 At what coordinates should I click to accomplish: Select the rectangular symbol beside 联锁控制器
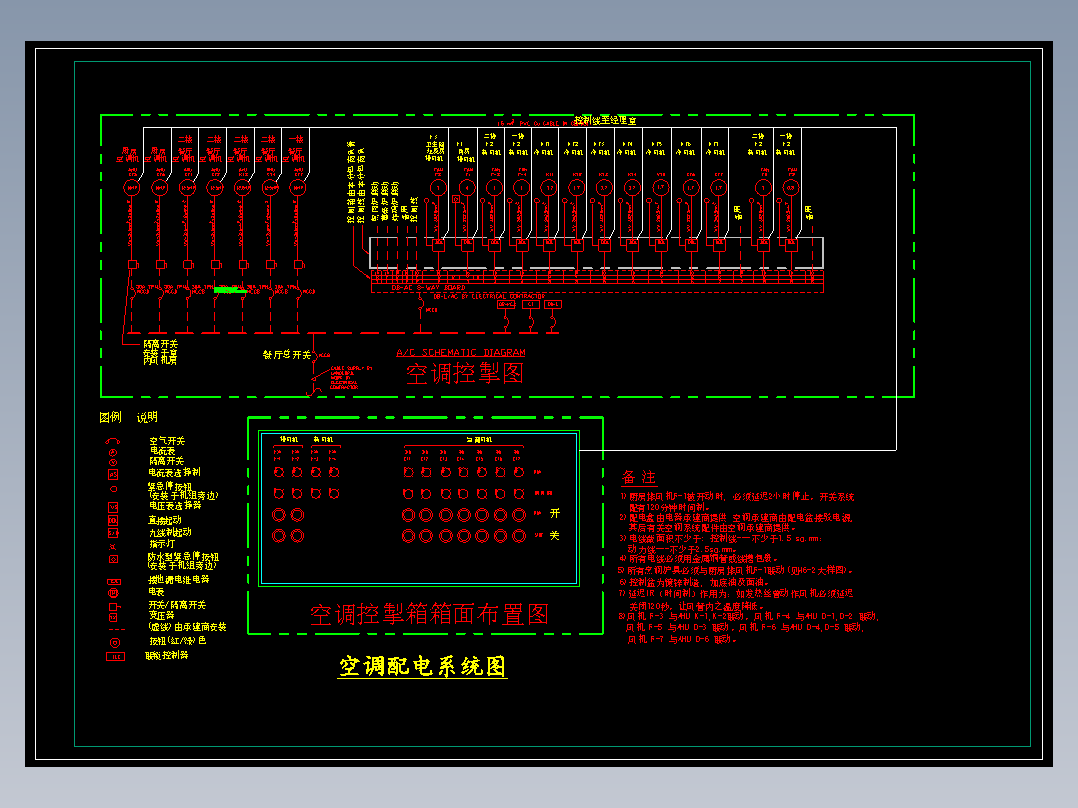tap(116, 657)
